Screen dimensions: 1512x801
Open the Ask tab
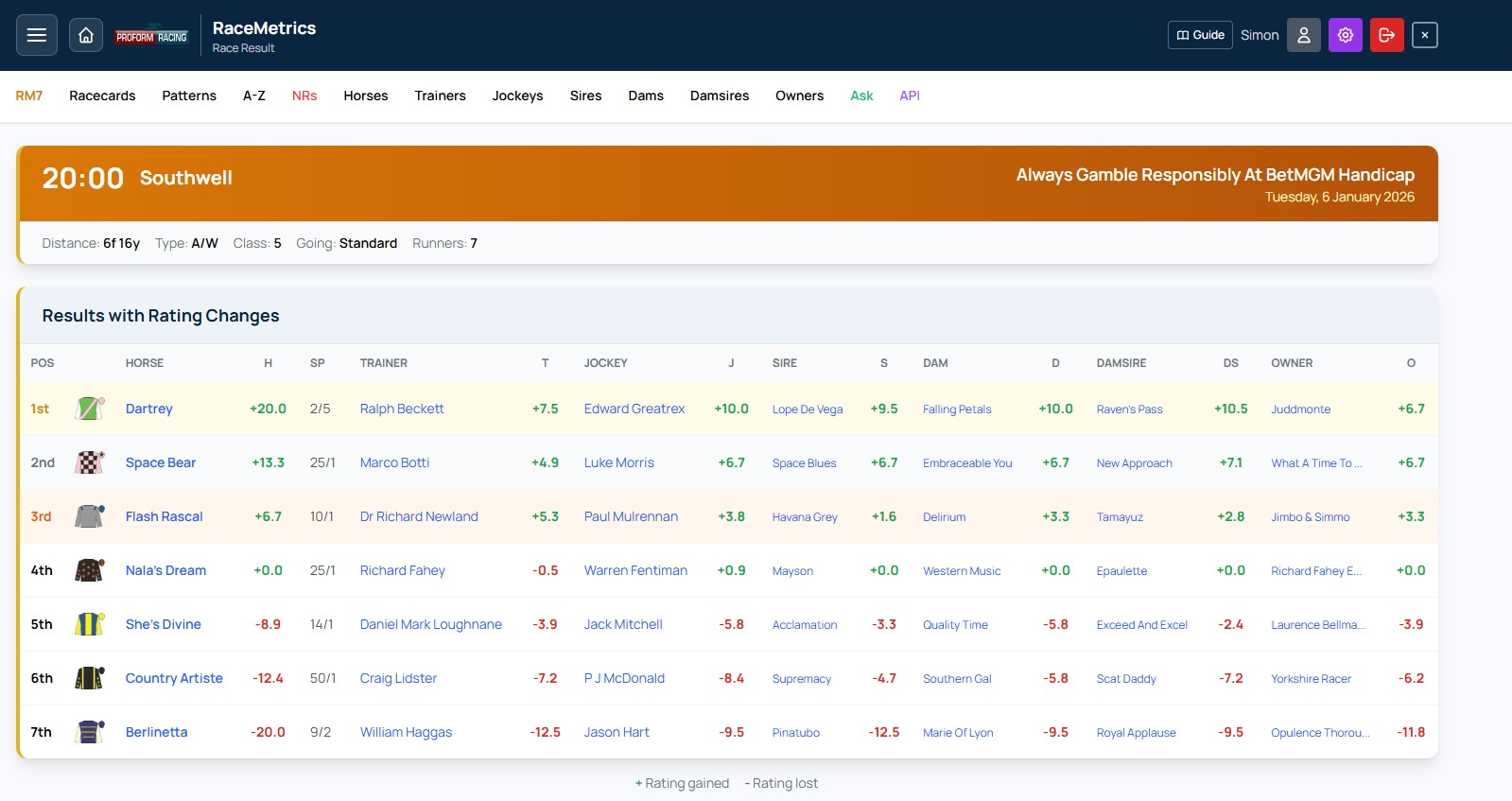(861, 96)
